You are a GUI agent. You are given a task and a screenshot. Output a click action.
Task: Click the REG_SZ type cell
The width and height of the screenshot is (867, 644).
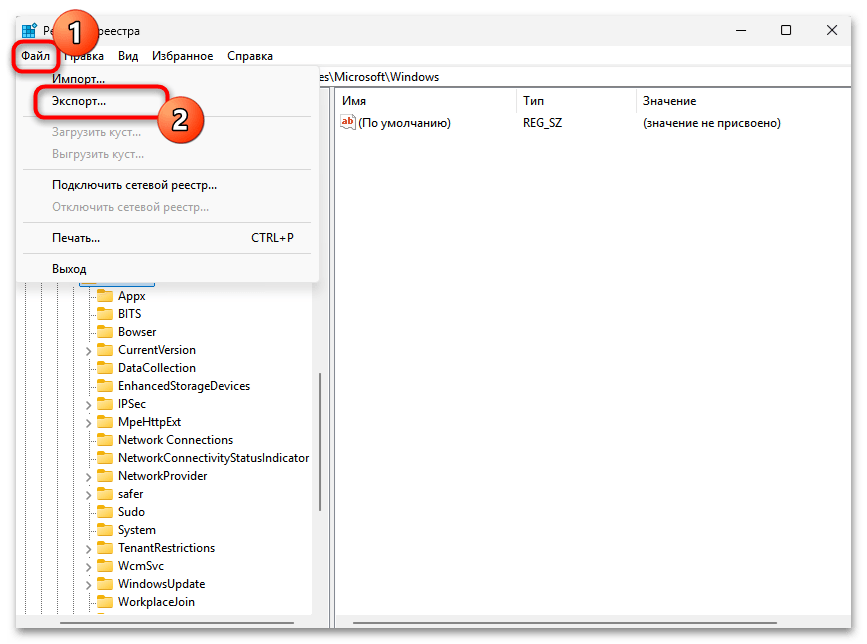click(542, 123)
